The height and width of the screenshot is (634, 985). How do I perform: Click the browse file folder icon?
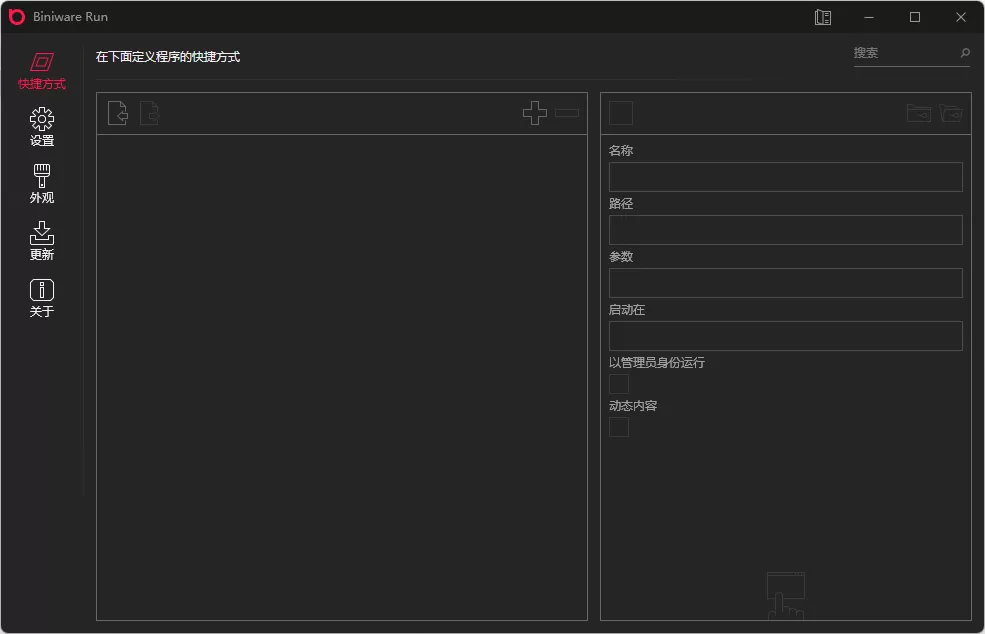pos(918,113)
